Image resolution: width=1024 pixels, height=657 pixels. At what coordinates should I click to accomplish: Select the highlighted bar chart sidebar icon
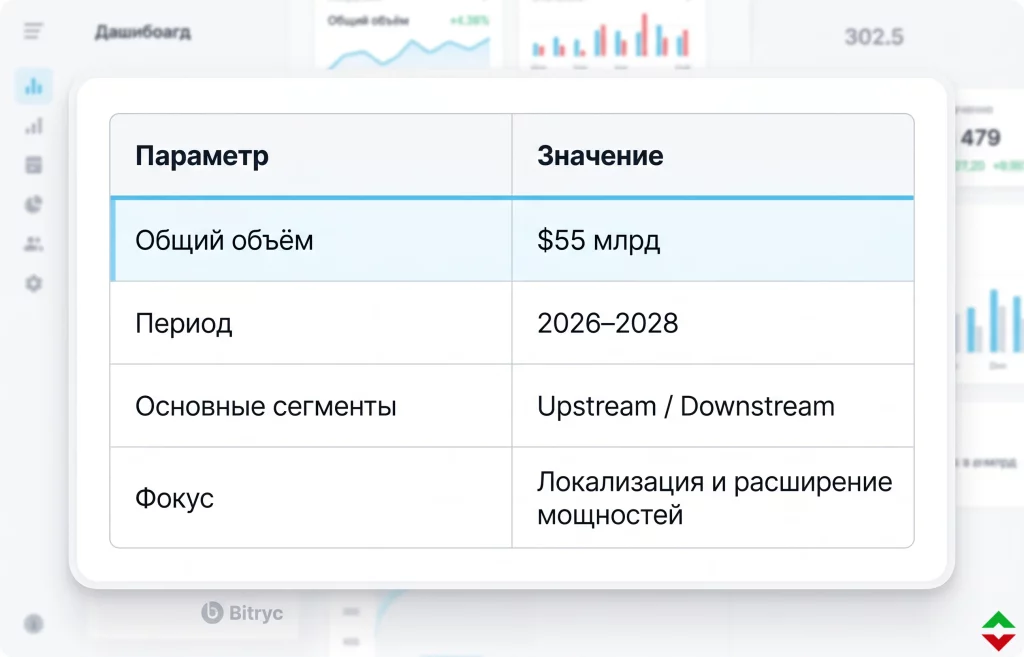(34, 86)
